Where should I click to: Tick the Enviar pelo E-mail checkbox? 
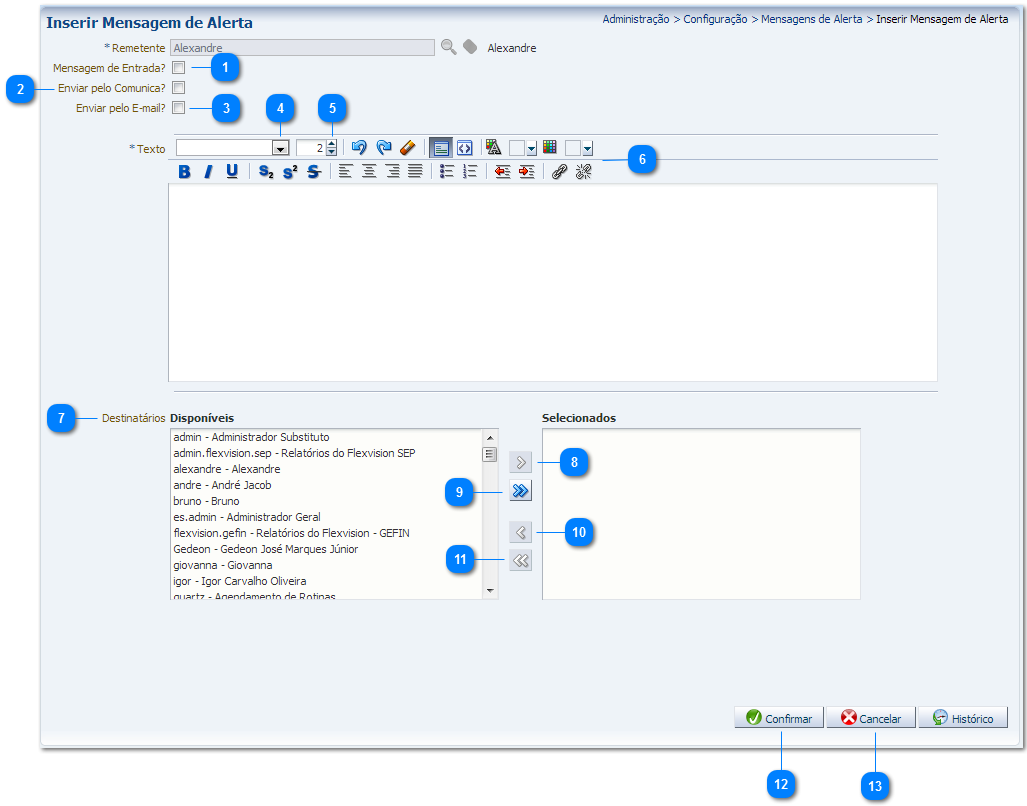click(x=178, y=108)
